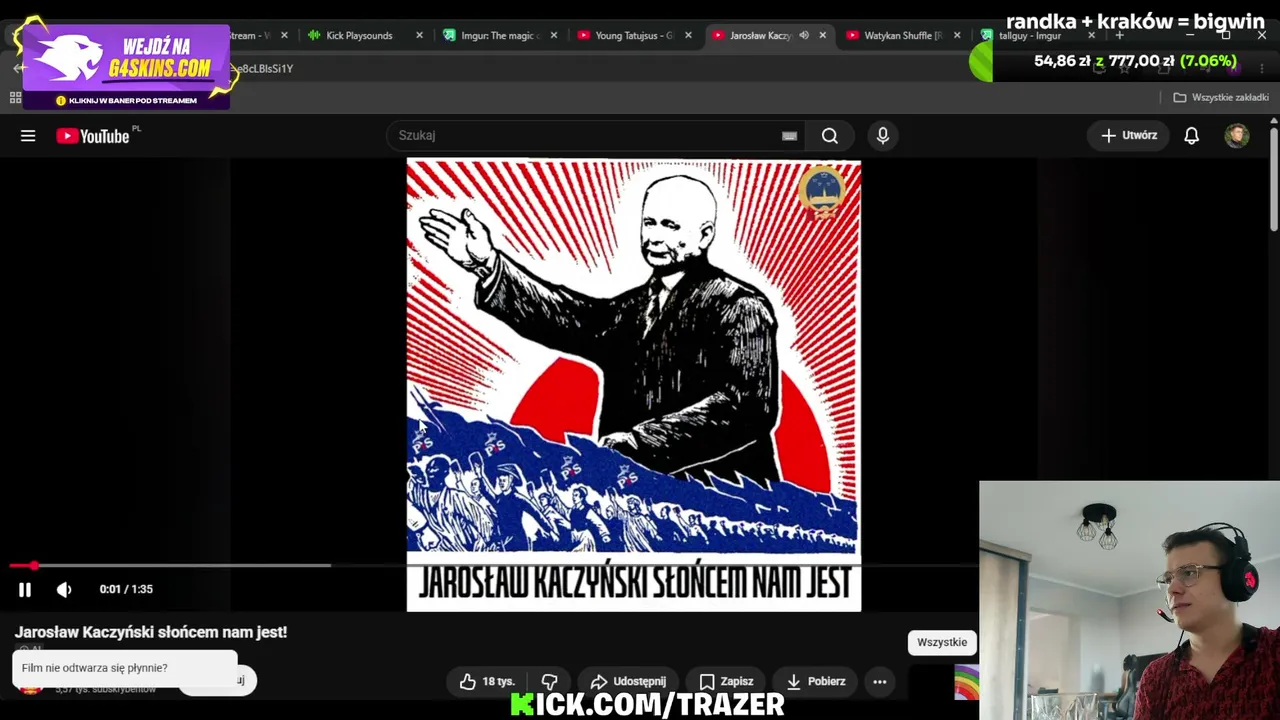Image resolution: width=1280 pixels, height=720 pixels.
Task: Save the video with Zapisz
Action: (x=726, y=682)
